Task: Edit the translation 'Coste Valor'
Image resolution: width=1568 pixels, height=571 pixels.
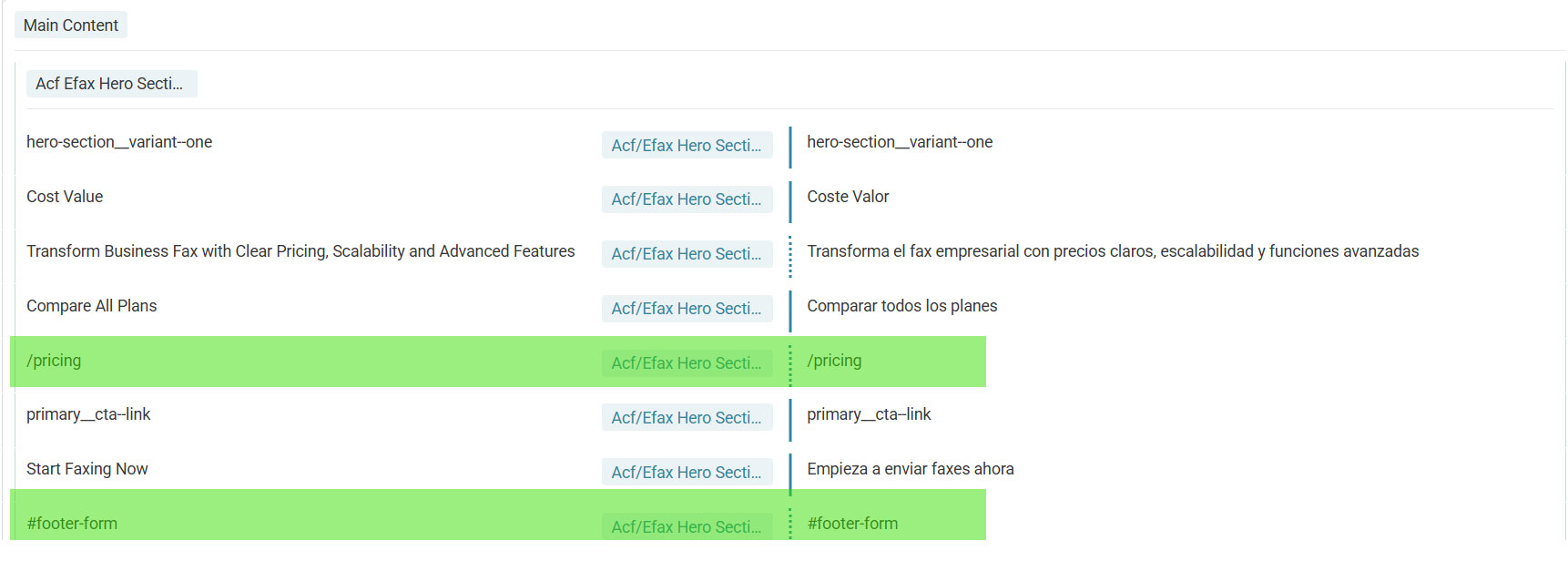Action: coord(848,197)
